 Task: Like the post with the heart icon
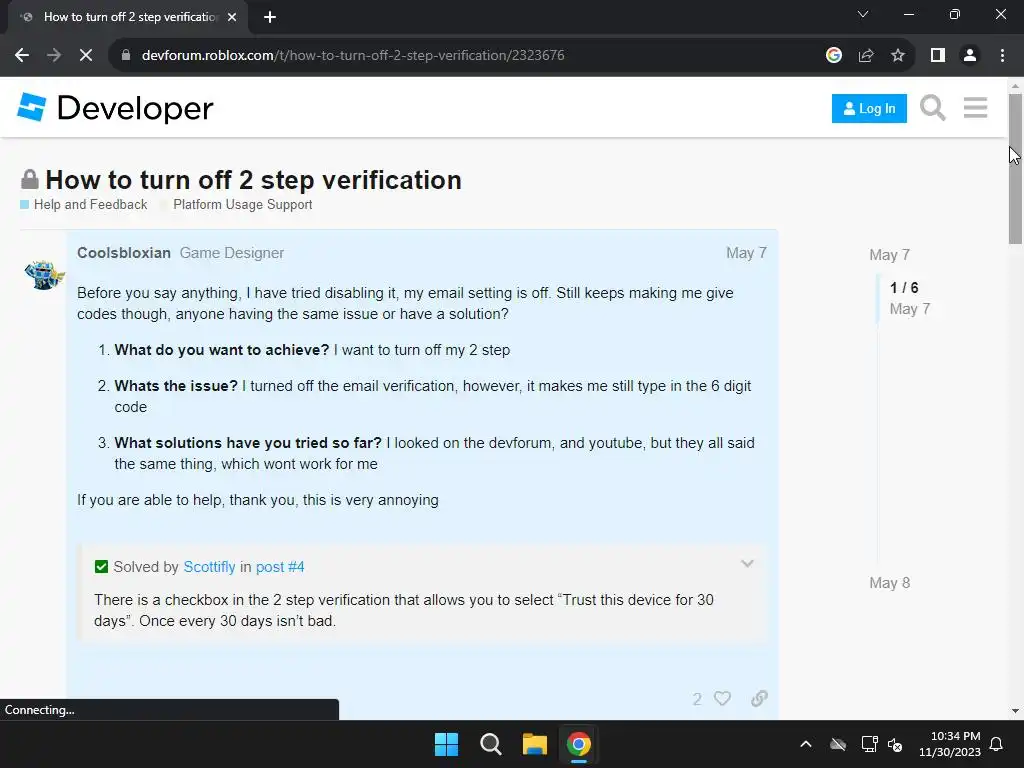click(x=722, y=698)
